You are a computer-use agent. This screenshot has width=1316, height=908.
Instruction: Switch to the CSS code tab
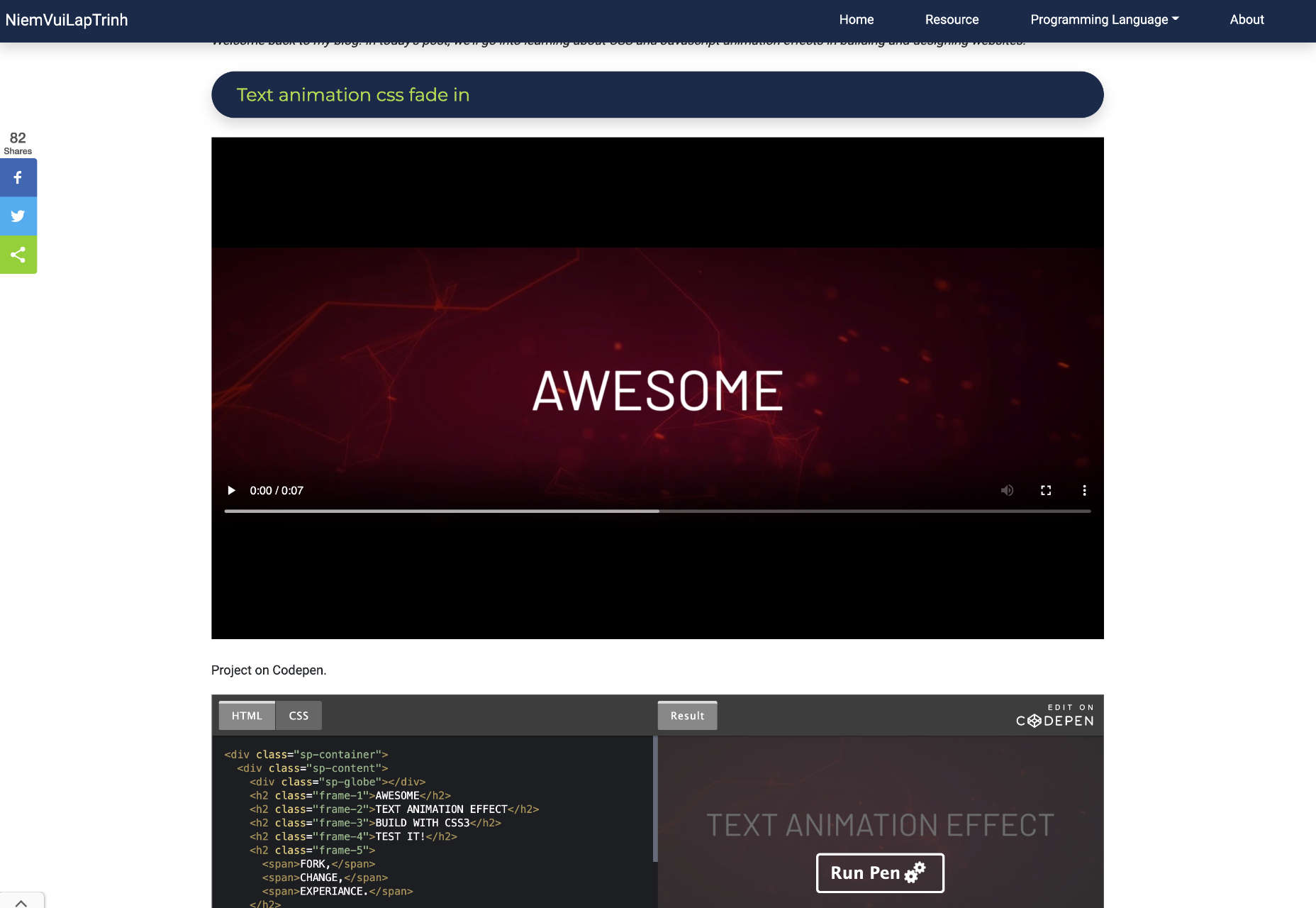click(x=299, y=716)
